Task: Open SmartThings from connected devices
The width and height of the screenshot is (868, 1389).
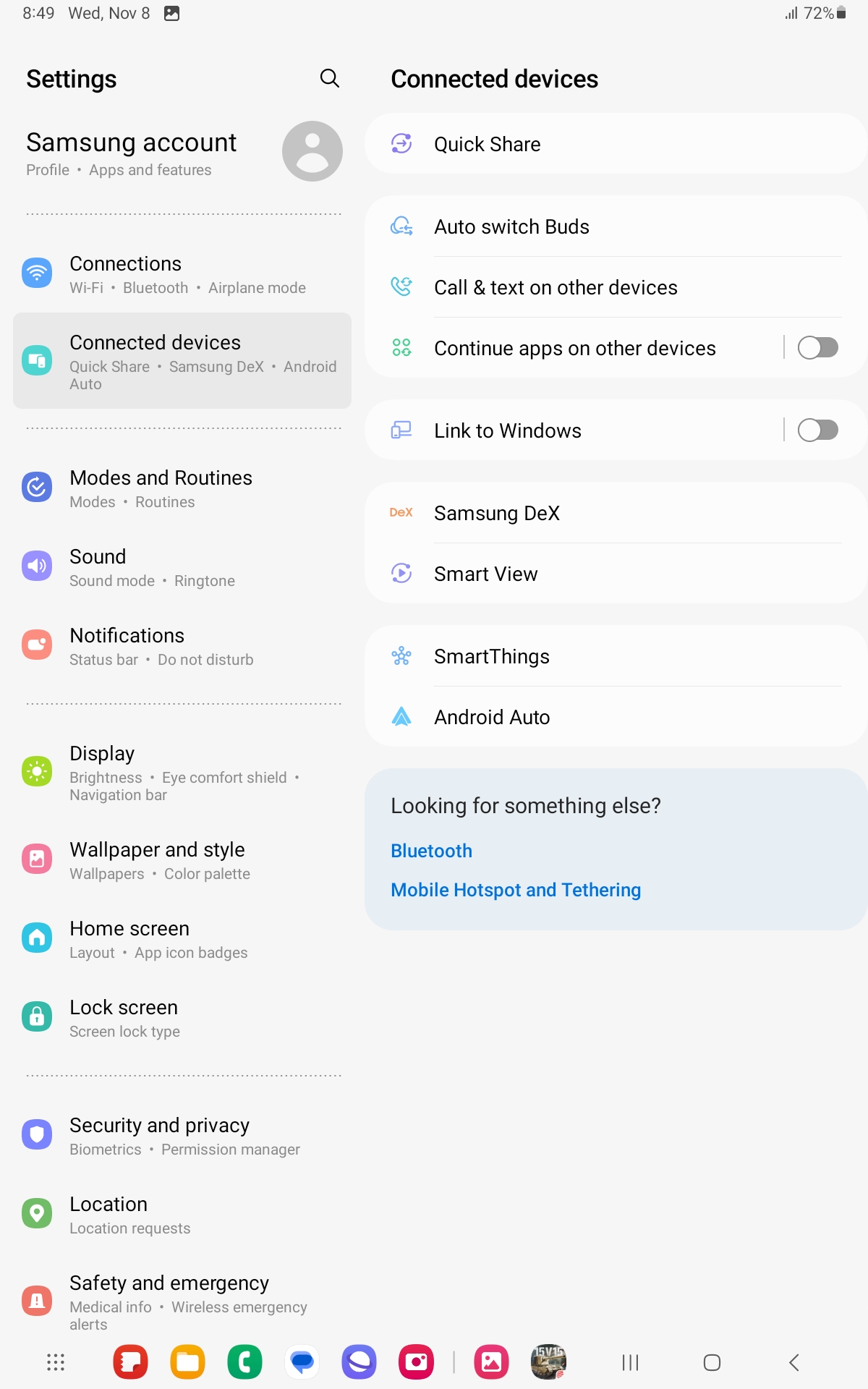Action: 616,656
